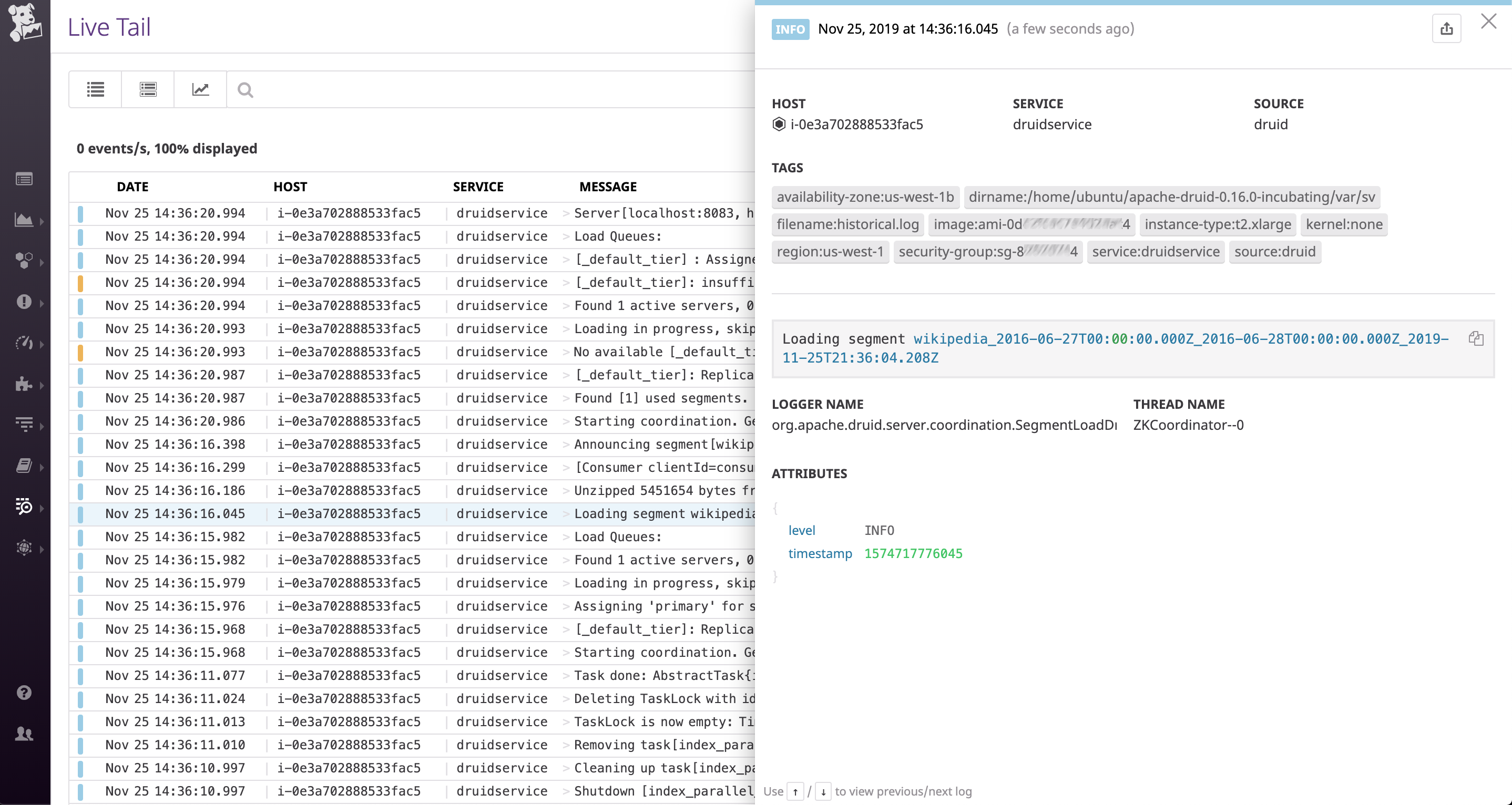Select the Metrics gauge icon
This screenshot has height=805, width=1512.
click(24, 343)
